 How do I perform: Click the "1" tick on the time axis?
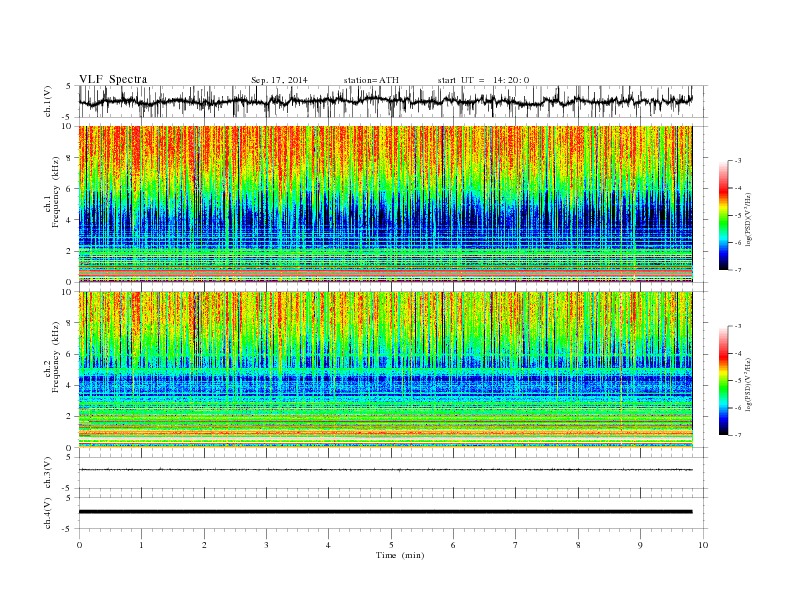pos(141,545)
